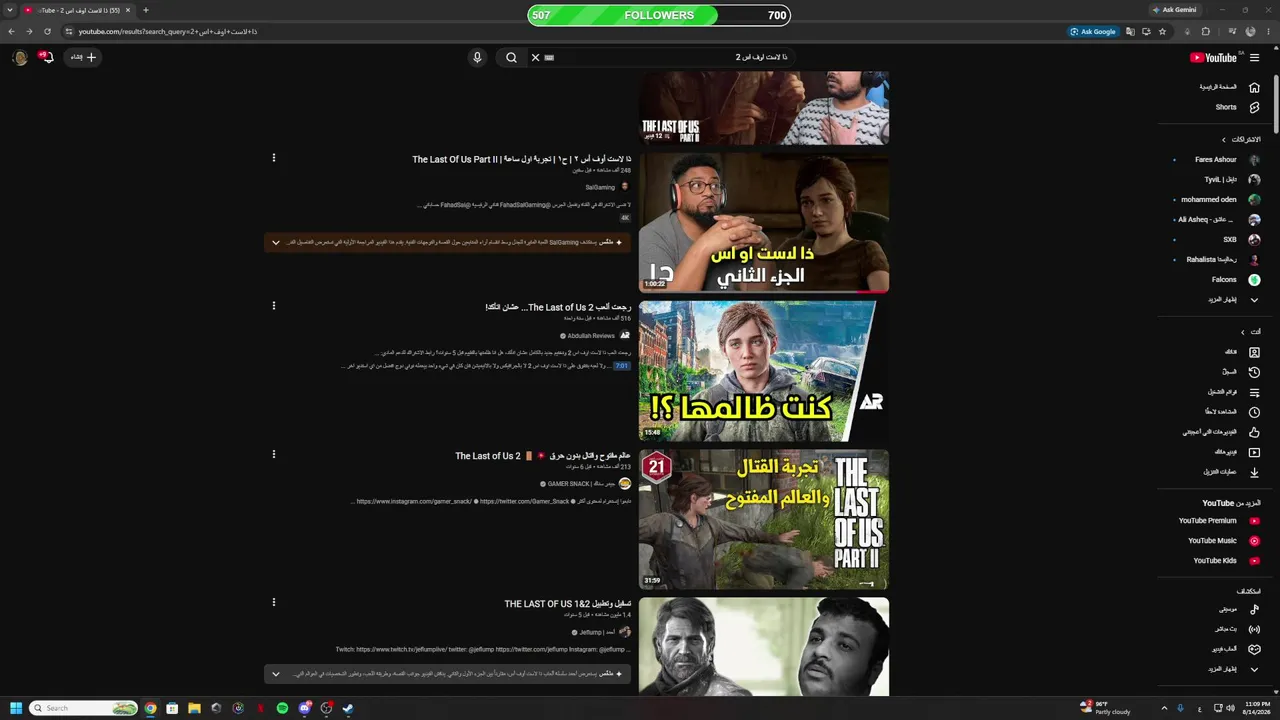Open options for THE LAST OF US 1&2 video
The image size is (1280, 720).
273,602
